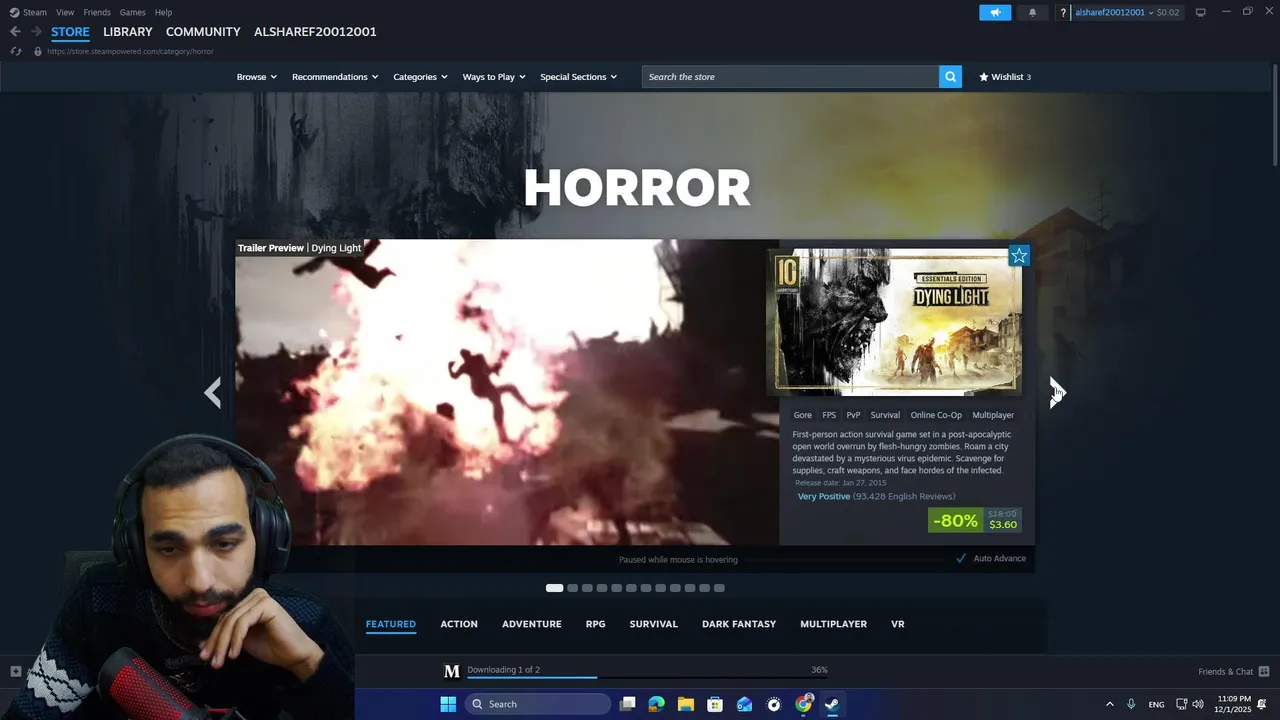Switch to the ADVENTURE tab
1280x720 pixels.
click(532, 624)
